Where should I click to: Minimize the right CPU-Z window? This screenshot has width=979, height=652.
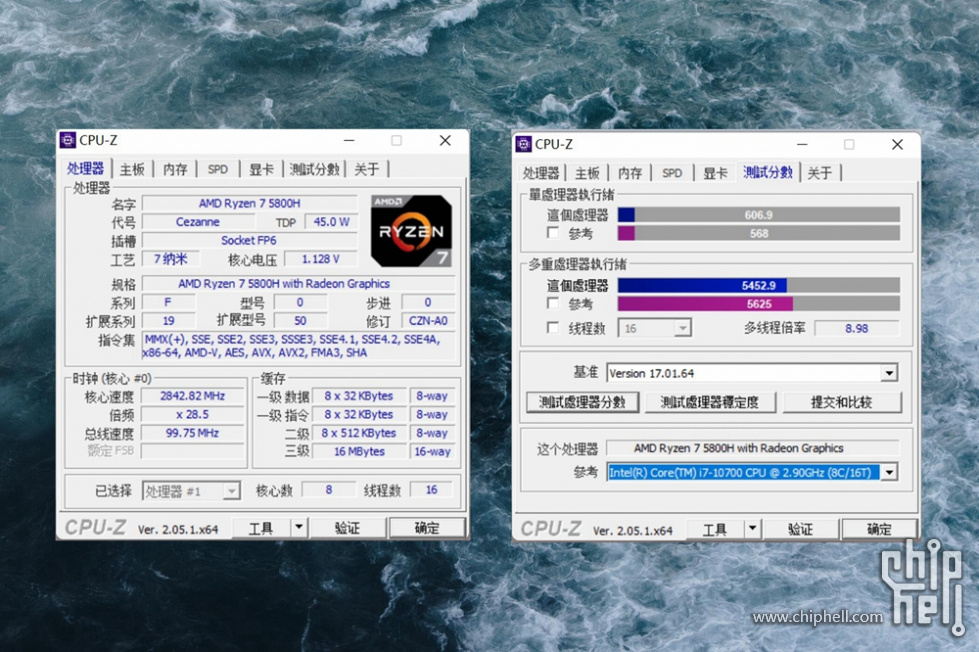click(x=802, y=144)
